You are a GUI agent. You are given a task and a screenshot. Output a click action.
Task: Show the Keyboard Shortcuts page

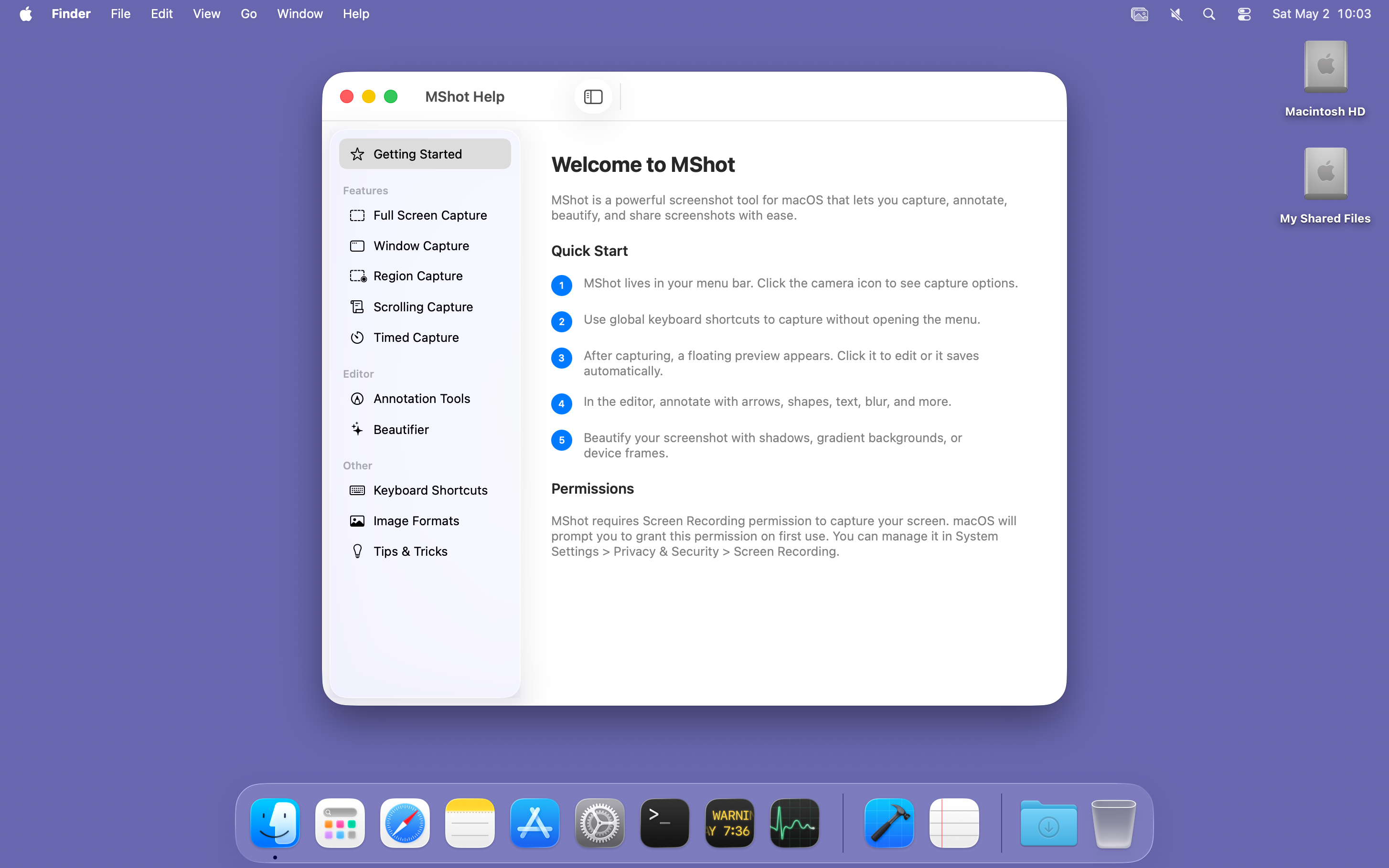click(425, 490)
